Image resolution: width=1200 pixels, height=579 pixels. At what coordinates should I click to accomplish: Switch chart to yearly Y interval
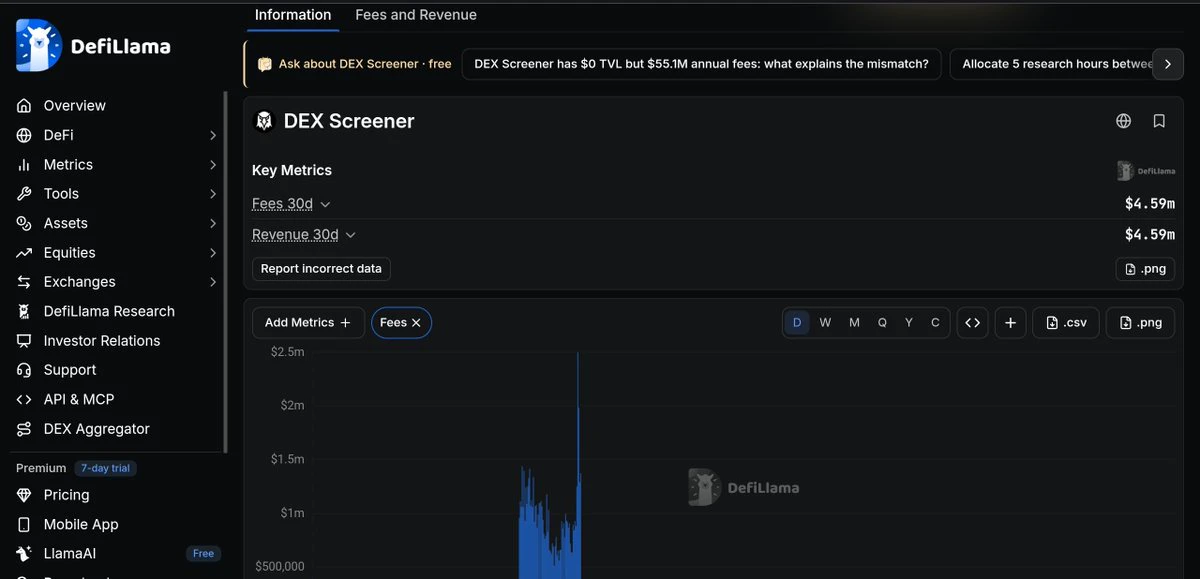[x=909, y=323]
